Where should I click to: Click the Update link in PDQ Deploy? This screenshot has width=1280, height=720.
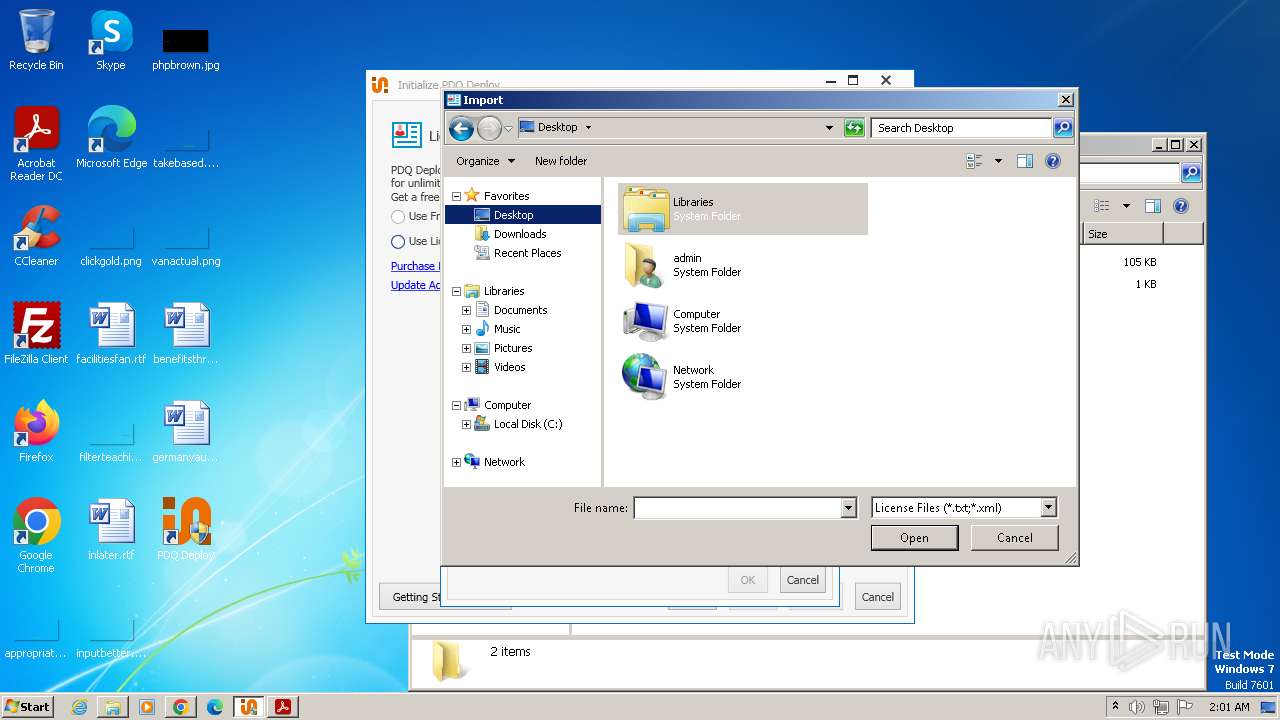(x=415, y=285)
